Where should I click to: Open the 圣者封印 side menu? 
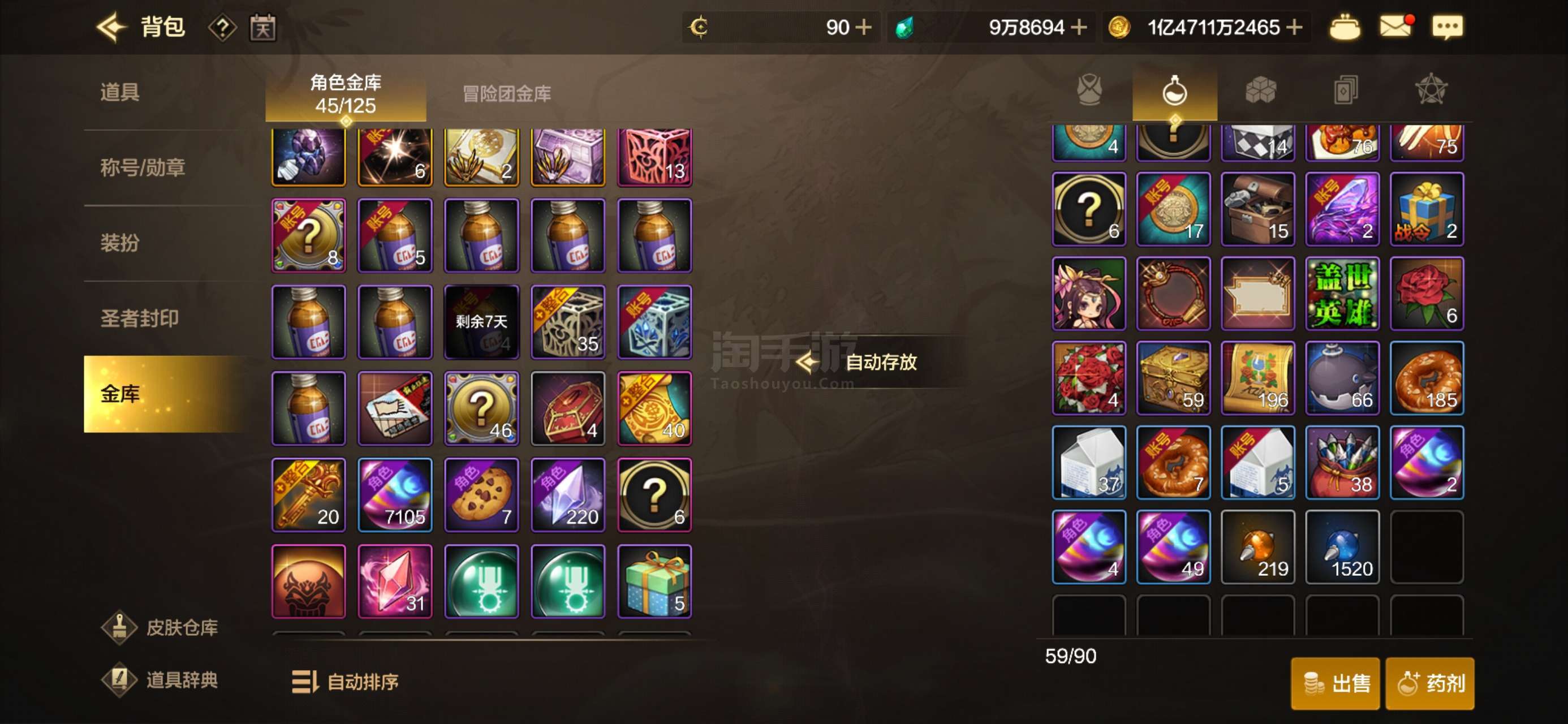point(139,318)
